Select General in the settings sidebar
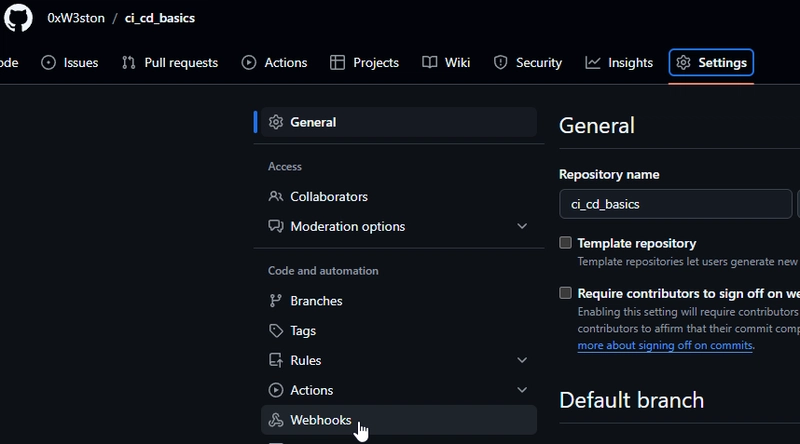Screen dimensions: 800x444 313,122
